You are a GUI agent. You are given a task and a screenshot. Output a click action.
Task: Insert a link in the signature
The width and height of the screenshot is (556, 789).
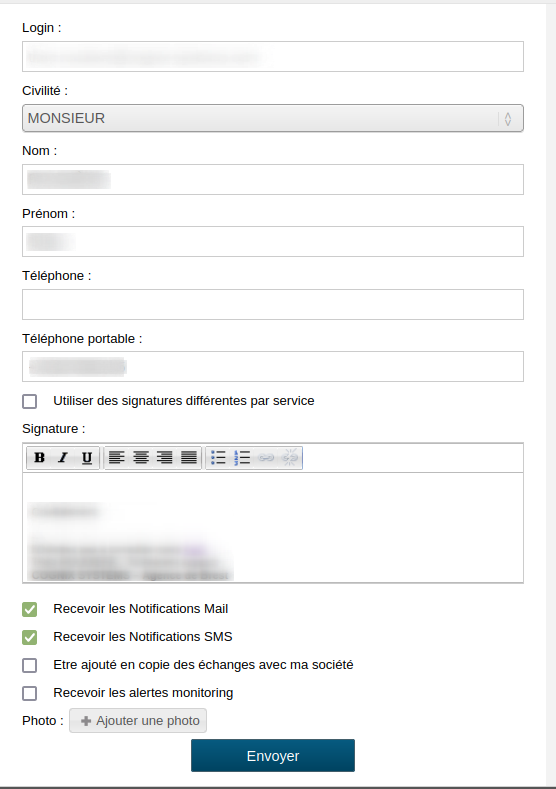pos(266,457)
